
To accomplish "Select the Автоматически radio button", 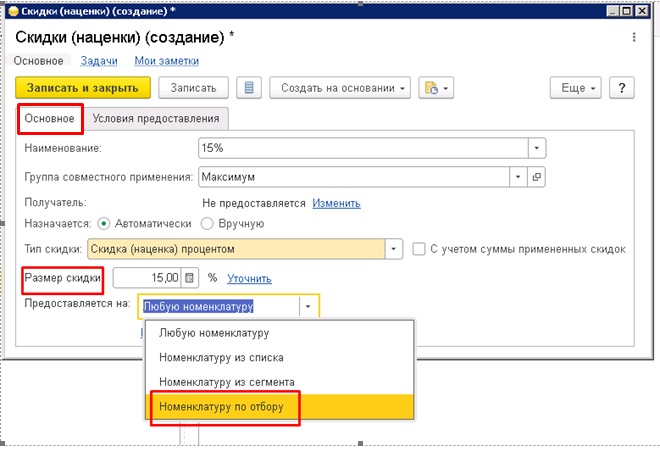I will click(103, 223).
